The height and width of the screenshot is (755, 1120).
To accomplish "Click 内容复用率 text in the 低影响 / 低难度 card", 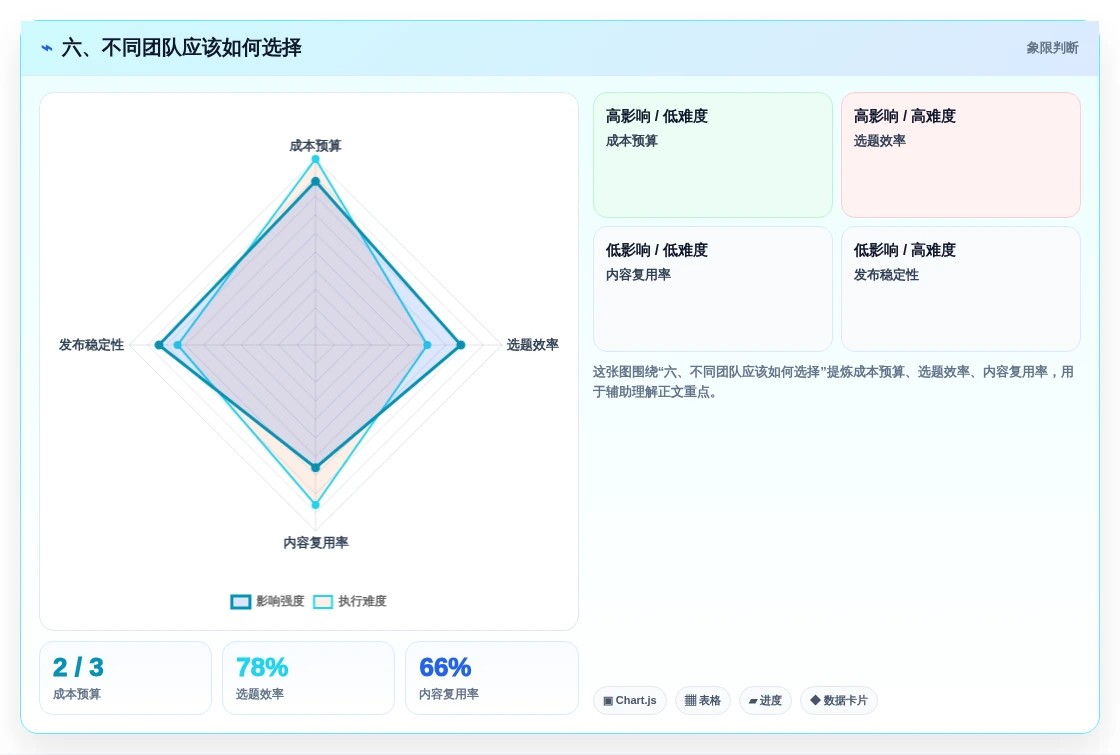I will 638,275.
